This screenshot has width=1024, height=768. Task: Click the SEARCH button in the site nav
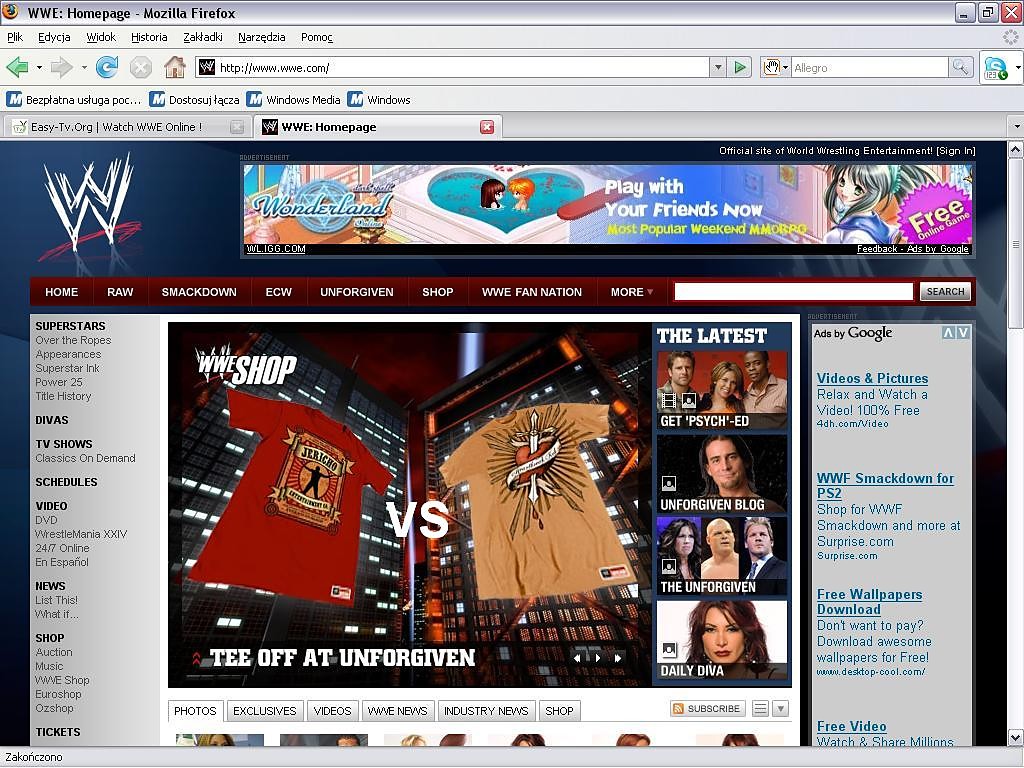[945, 291]
